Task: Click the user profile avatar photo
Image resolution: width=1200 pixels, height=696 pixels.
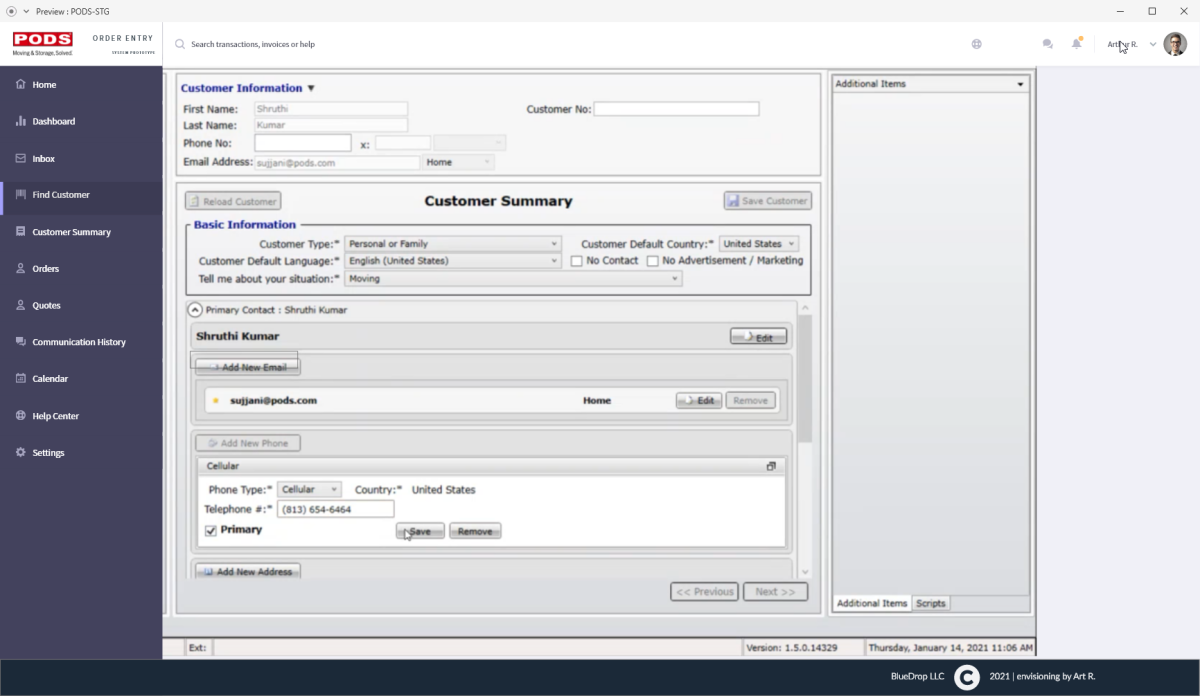Action: click(x=1175, y=44)
